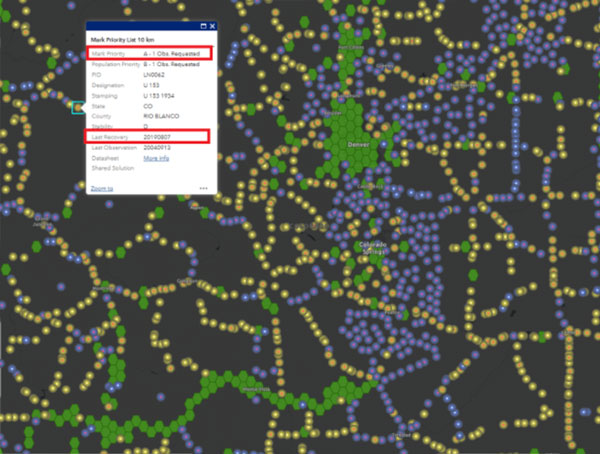This screenshot has width=600, height=454.
Task: Select the cyan-highlighted survey mark on map
Action: click(x=77, y=105)
